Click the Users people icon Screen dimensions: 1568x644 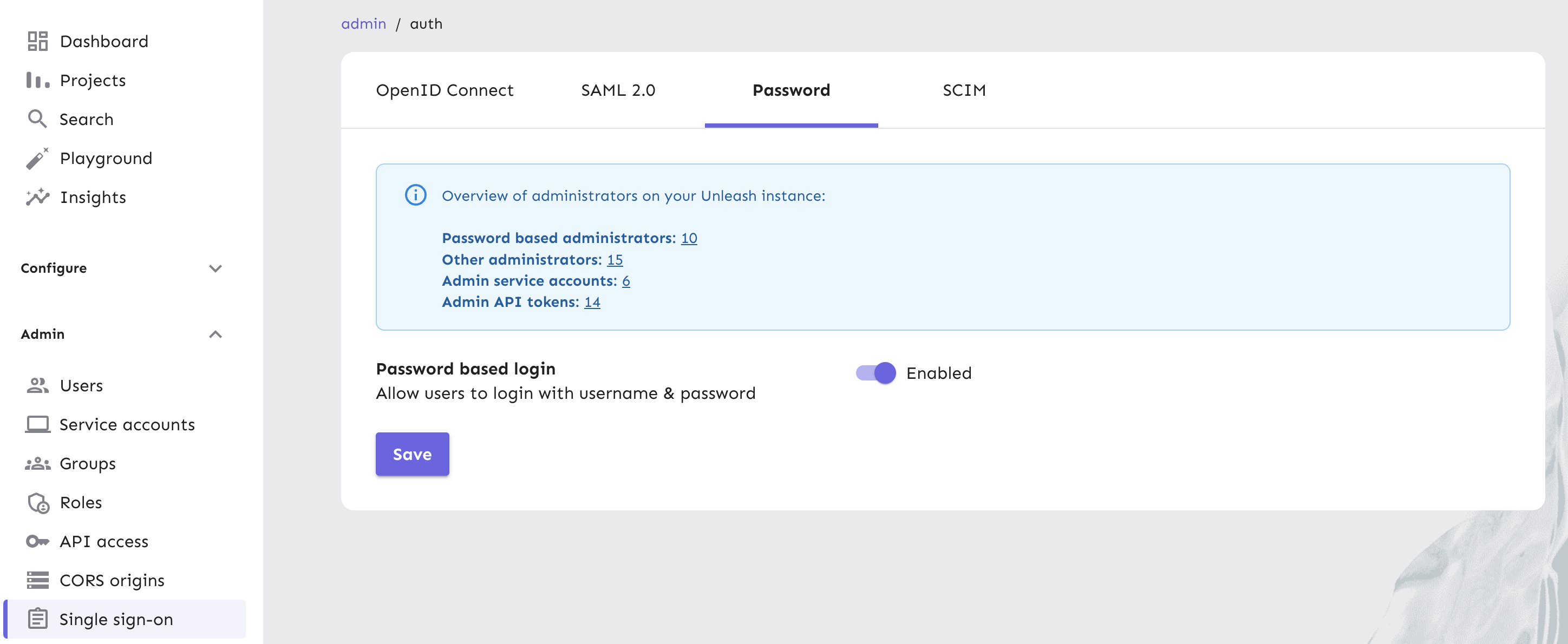tap(38, 385)
